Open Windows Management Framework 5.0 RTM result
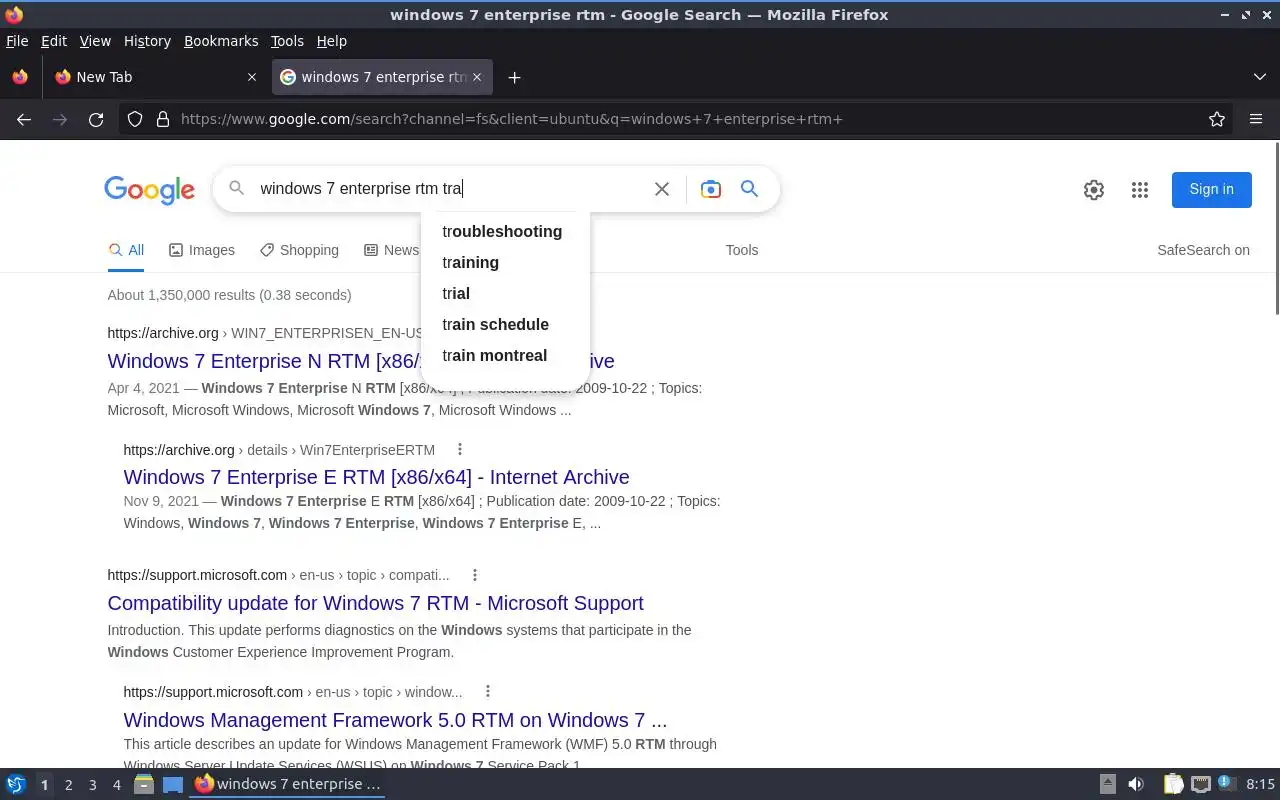This screenshot has height=800, width=1280. pos(395,720)
